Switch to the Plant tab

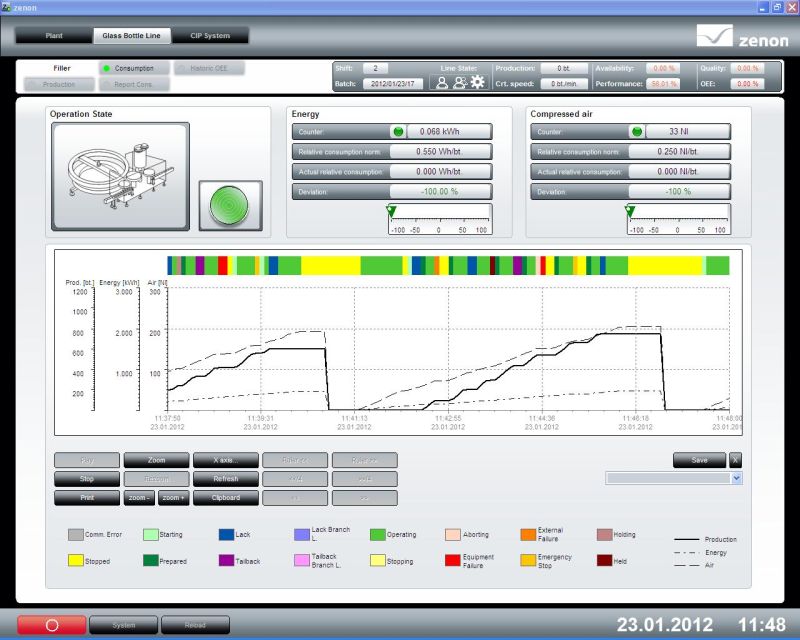(53, 36)
